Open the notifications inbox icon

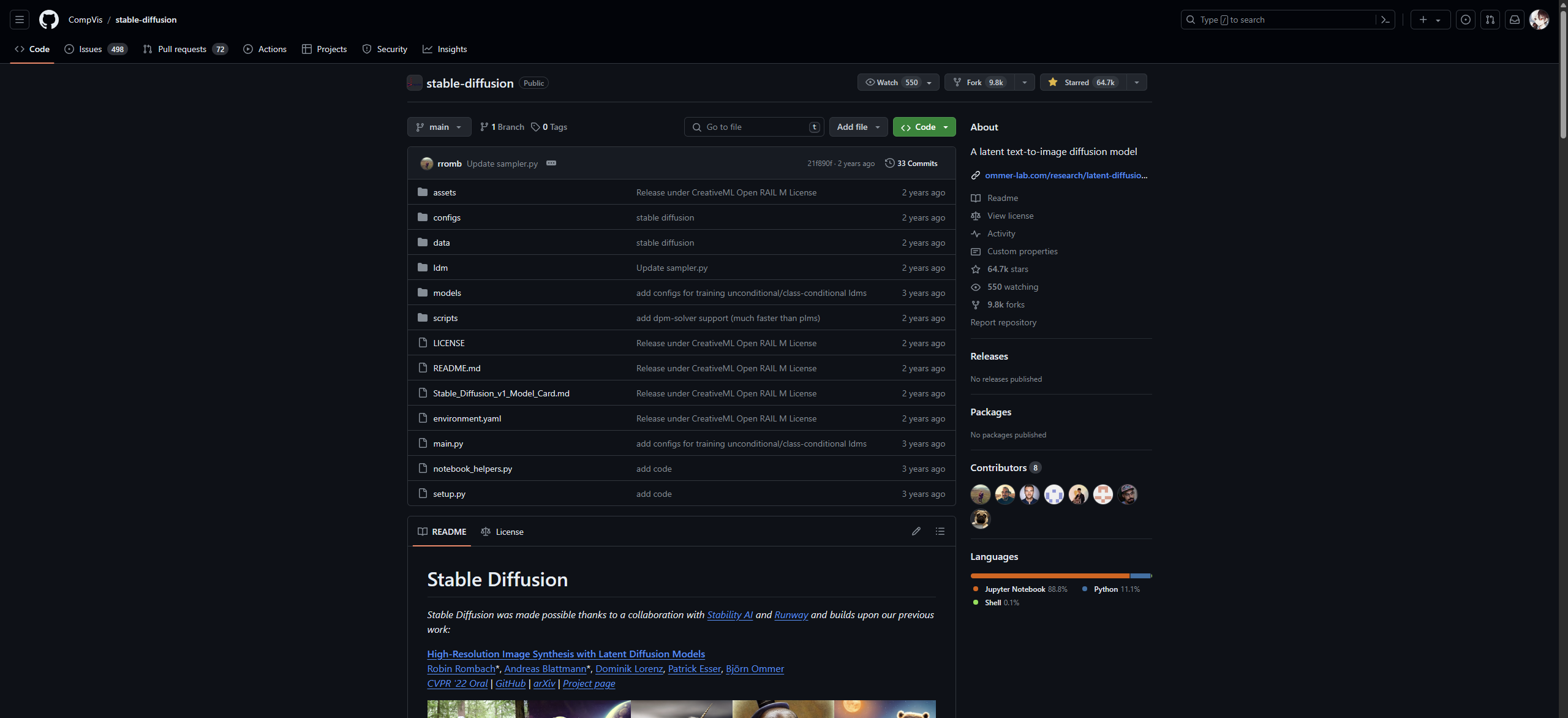click(x=1514, y=20)
